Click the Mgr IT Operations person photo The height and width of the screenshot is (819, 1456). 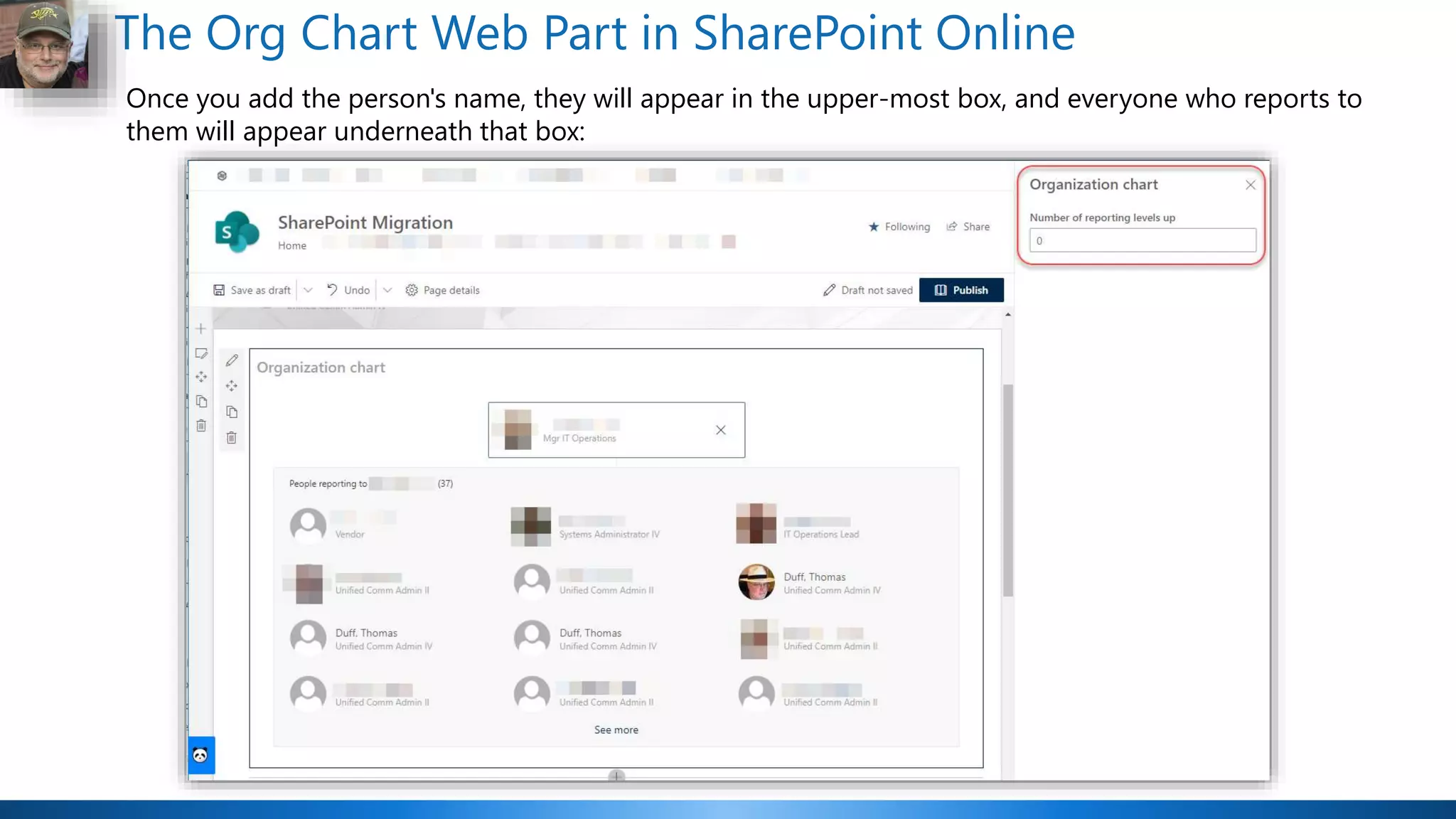click(518, 429)
